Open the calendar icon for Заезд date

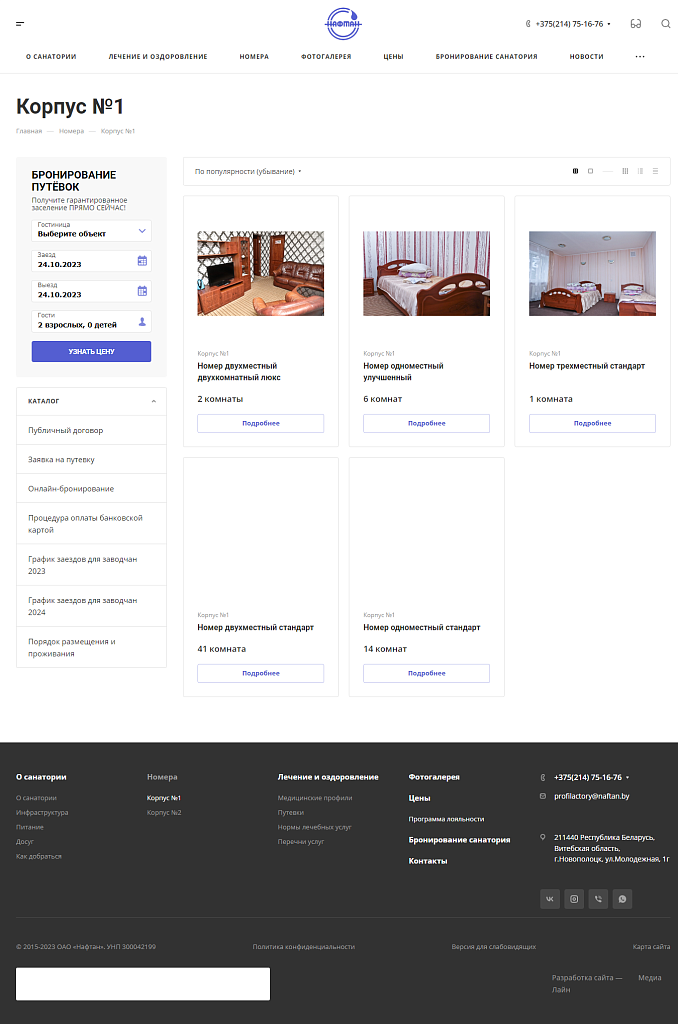click(142, 261)
